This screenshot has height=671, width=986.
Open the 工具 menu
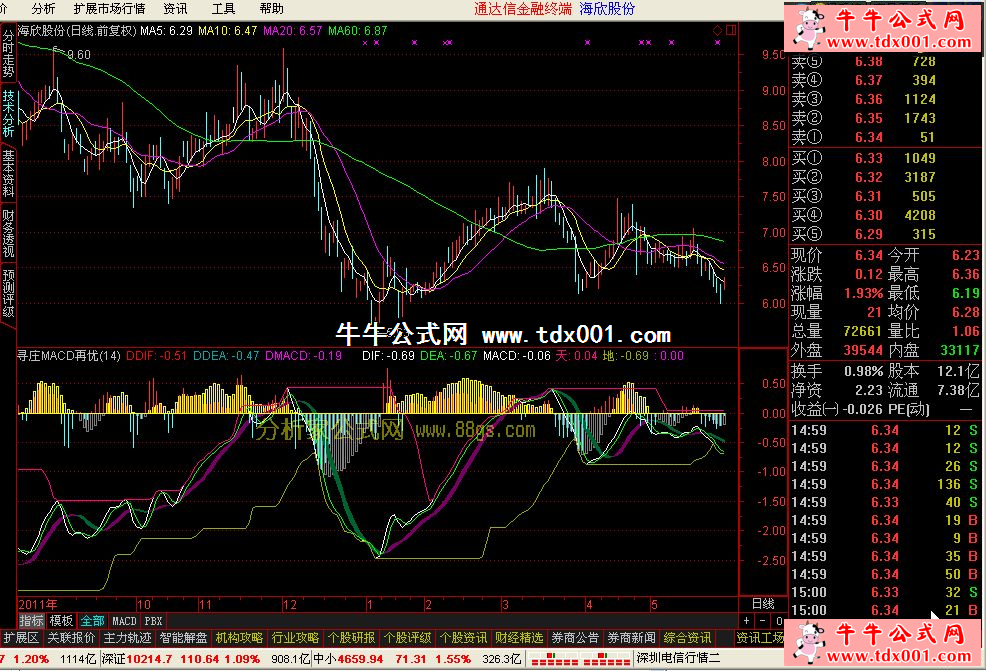pyautogui.click(x=223, y=9)
